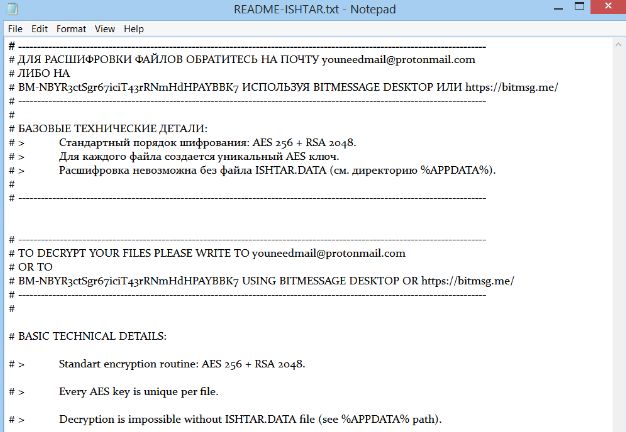Image resolution: width=626 pixels, height=432 pixels.
Task: Click the https://bitmsg.me/ URL in the Russian section
Action: click(x=510, y=87)
